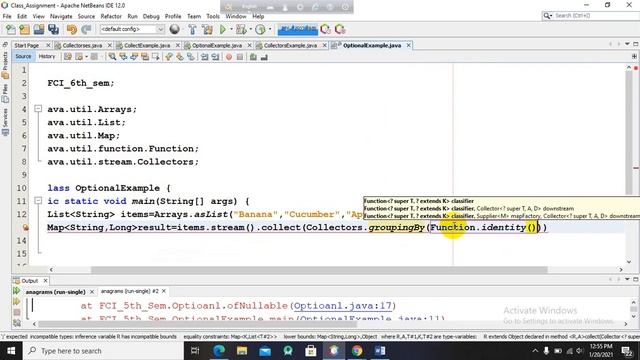Click the New Project toolbar icon

pos(24,29)
